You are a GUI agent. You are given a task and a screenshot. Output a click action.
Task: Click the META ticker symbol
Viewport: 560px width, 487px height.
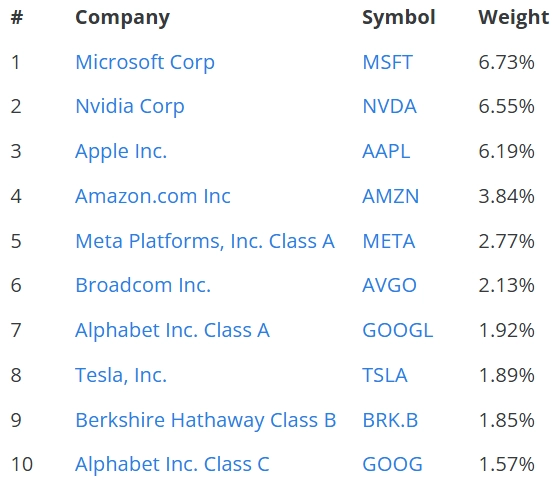point(389,241)
